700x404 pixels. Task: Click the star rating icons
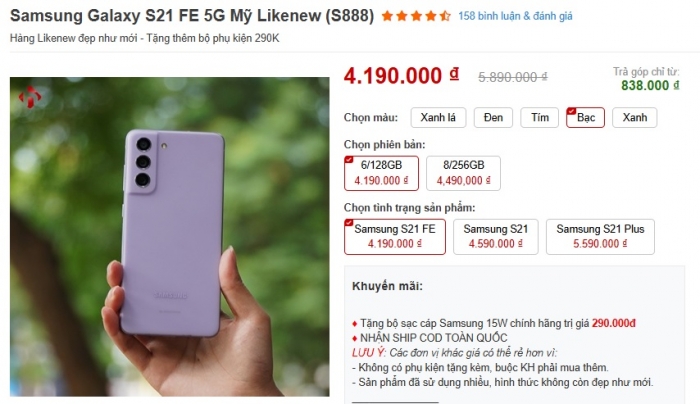pyautogui.click(x=415, y=17)
